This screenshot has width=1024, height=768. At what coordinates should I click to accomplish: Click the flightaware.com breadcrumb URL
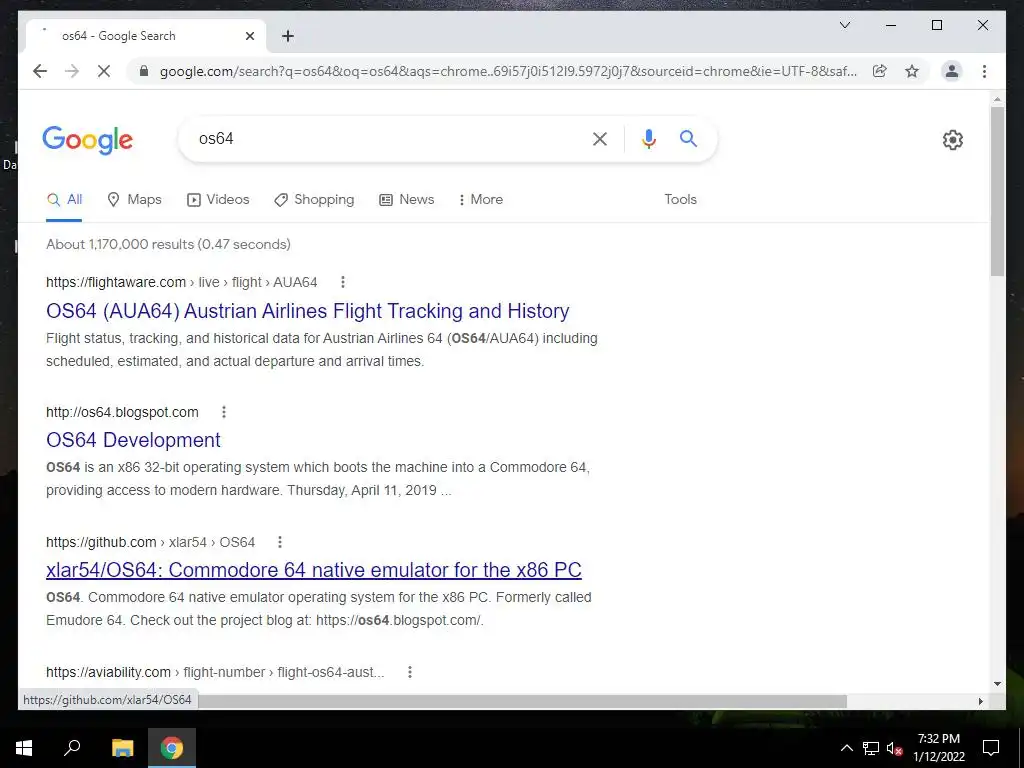[182, 282]
